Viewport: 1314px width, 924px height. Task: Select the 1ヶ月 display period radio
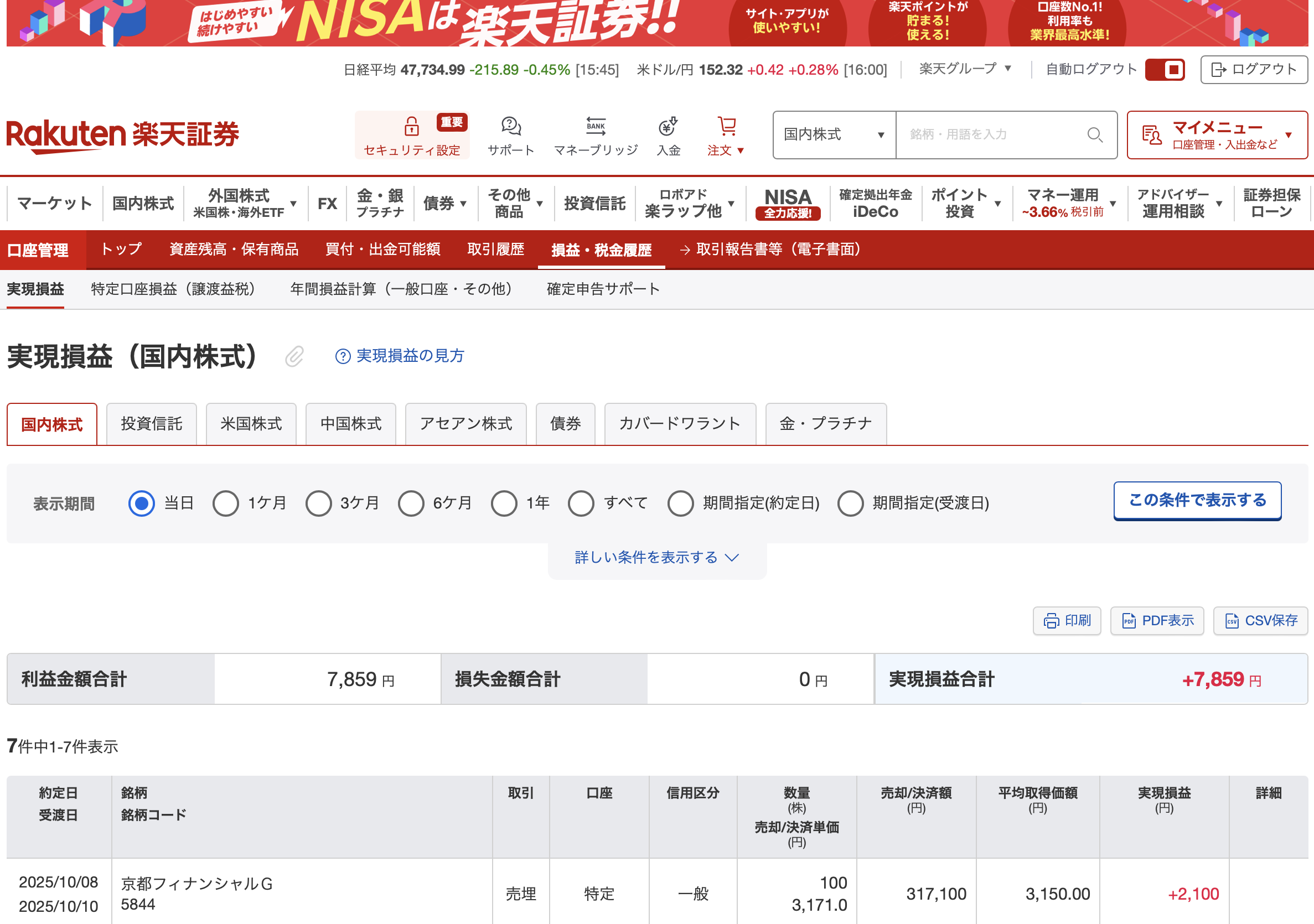point(225,503)
